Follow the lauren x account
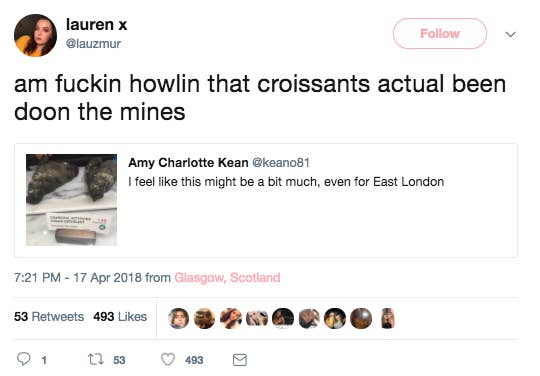Screen dimensions: 540x376 [x=440, y=33]
